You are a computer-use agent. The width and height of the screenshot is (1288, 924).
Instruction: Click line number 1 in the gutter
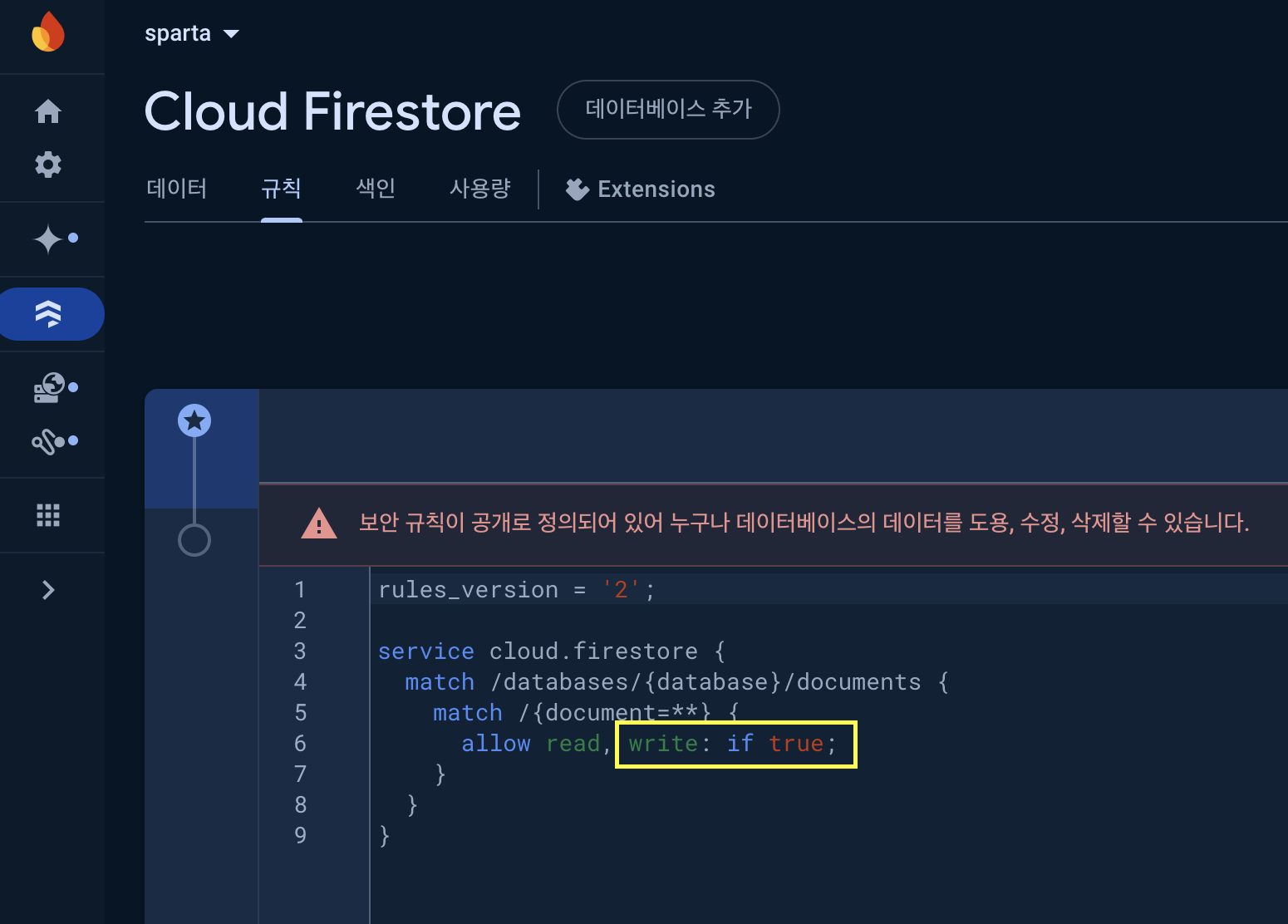click(x=300, y=589)
